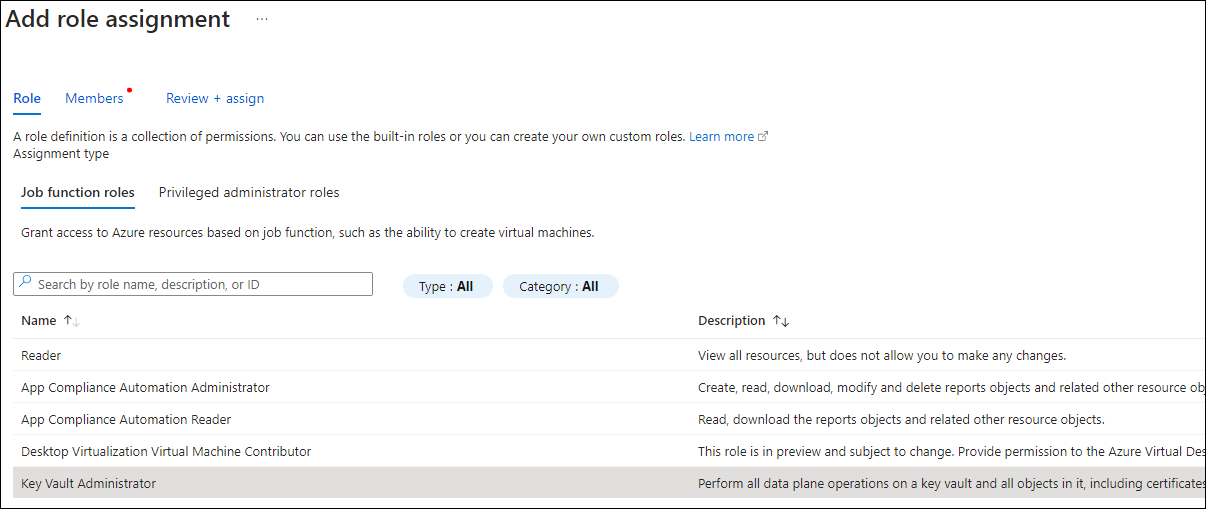Click the sort arrows beside the Description column

pos(781,321)
